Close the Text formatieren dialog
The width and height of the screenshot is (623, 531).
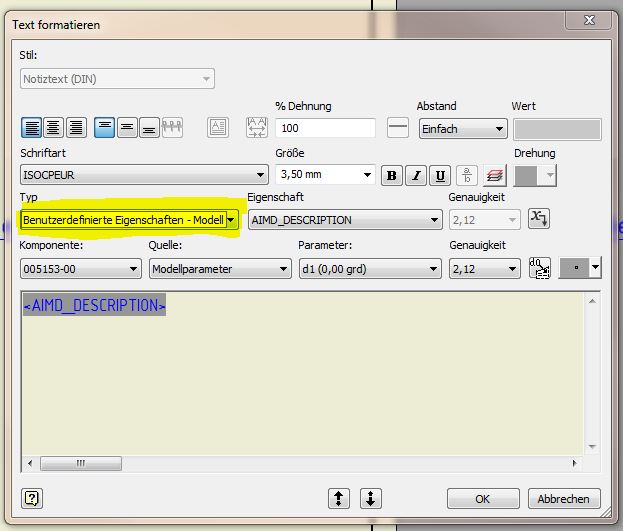[x=589, y=20]
